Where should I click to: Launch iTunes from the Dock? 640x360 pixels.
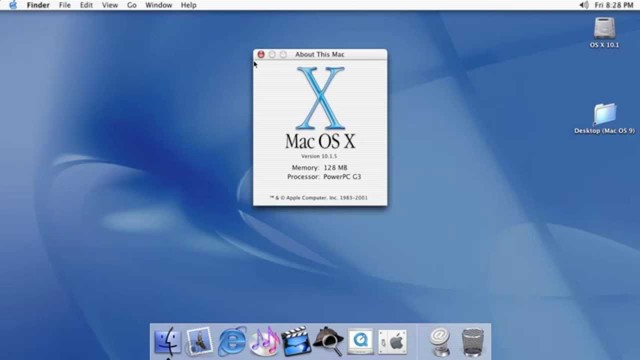click(x=264, y=341)
